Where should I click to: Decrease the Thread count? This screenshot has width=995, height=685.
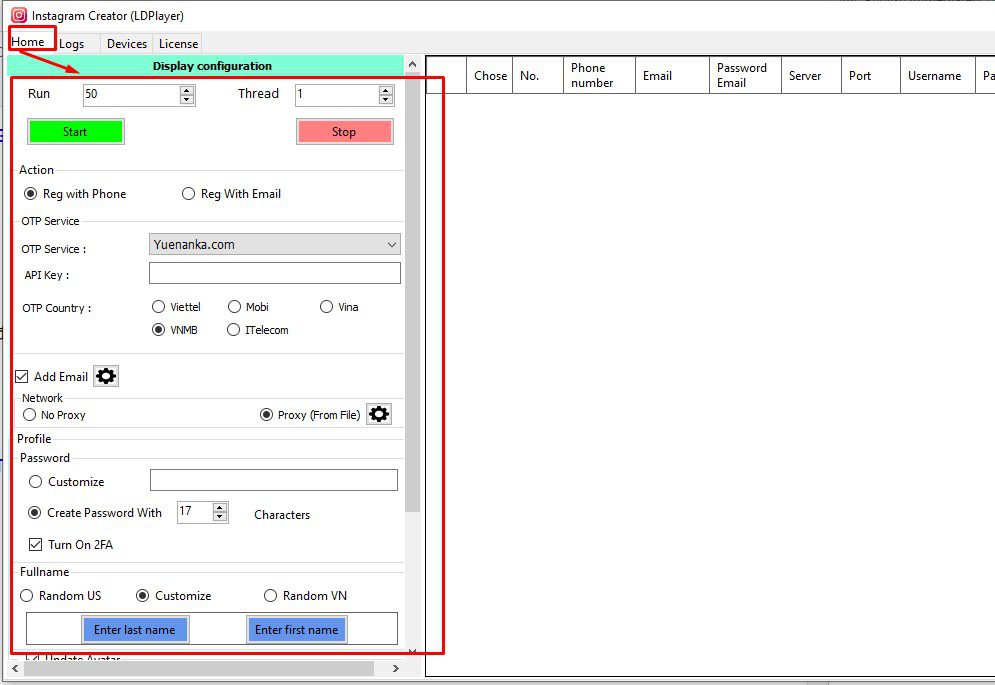click(x=386, y=99)
